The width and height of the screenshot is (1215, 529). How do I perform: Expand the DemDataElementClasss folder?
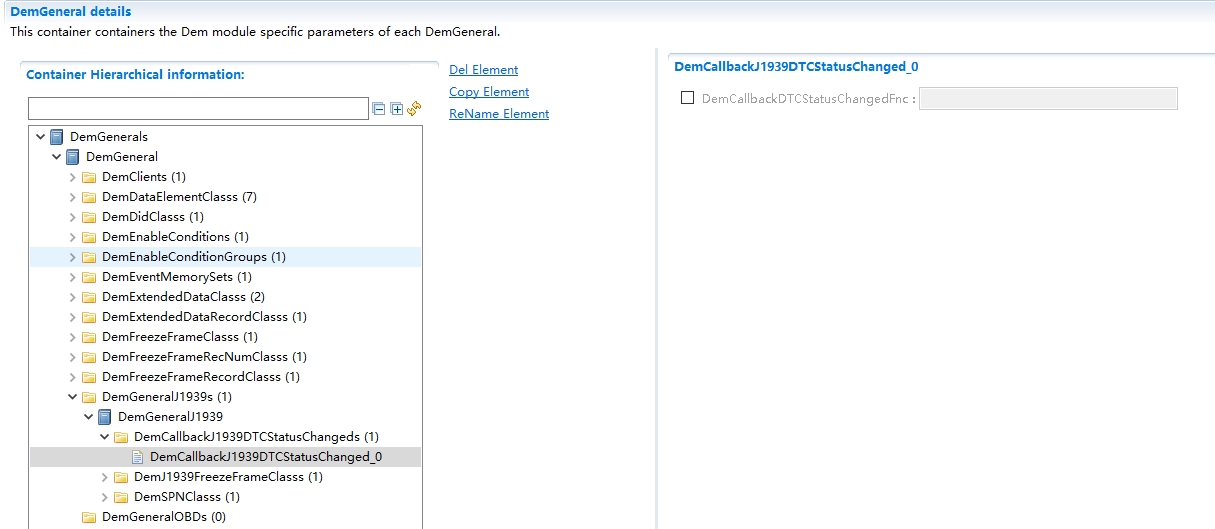73,197
